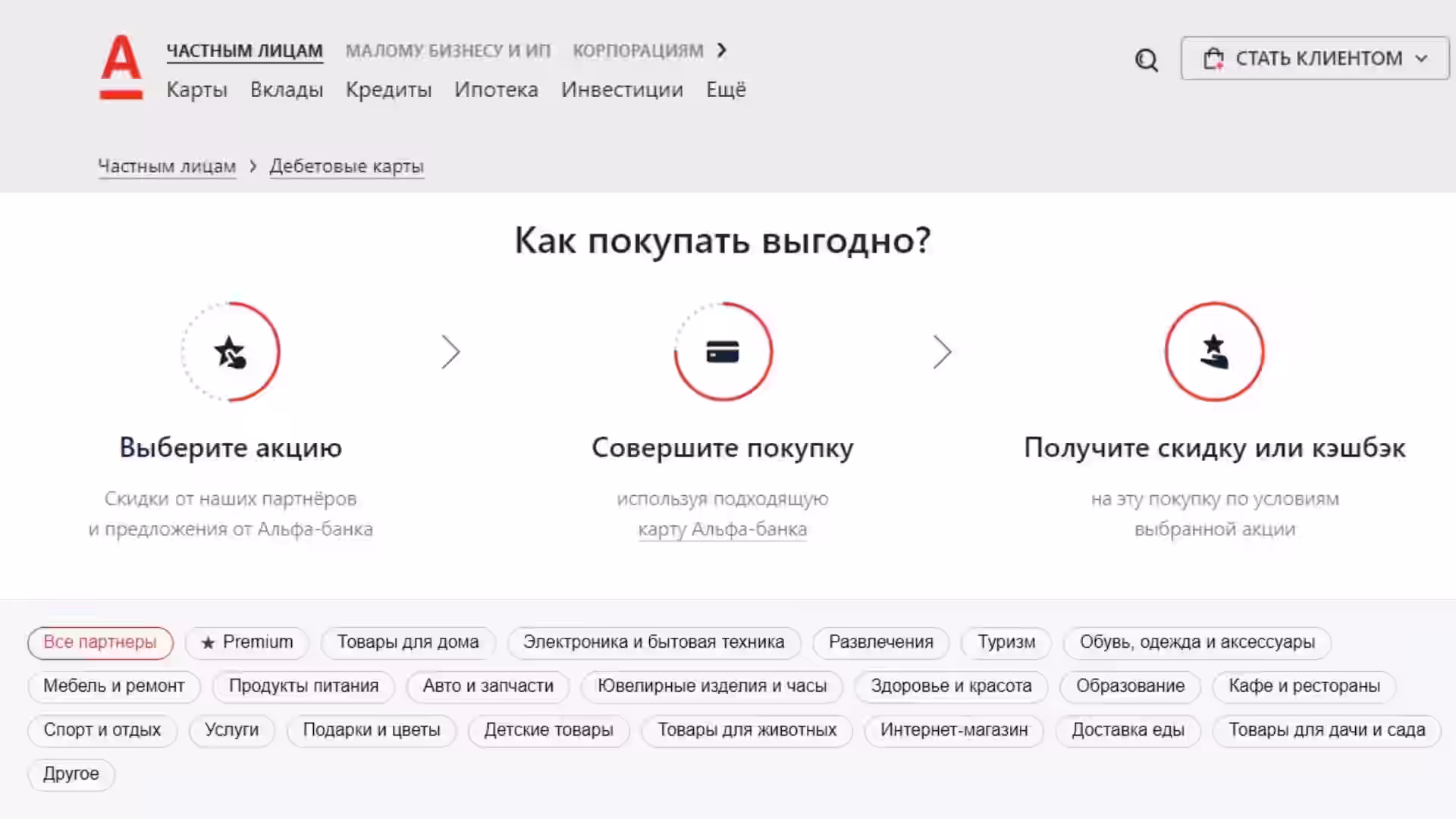Screen dimensions: 1456x819
Task: Choose the Интернет-магазин category
Action: (954, 730)
